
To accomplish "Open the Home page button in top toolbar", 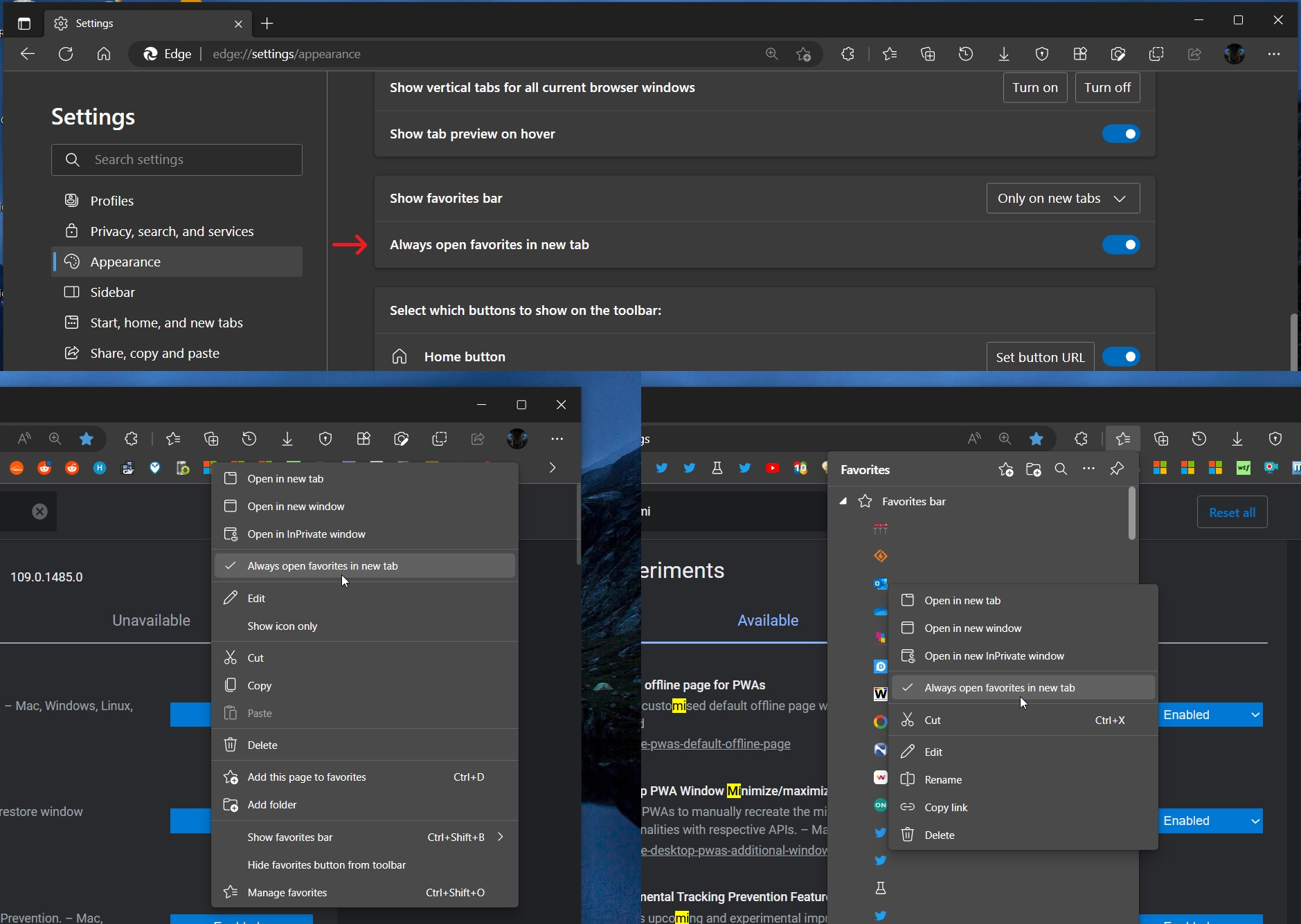I will 104,54.
